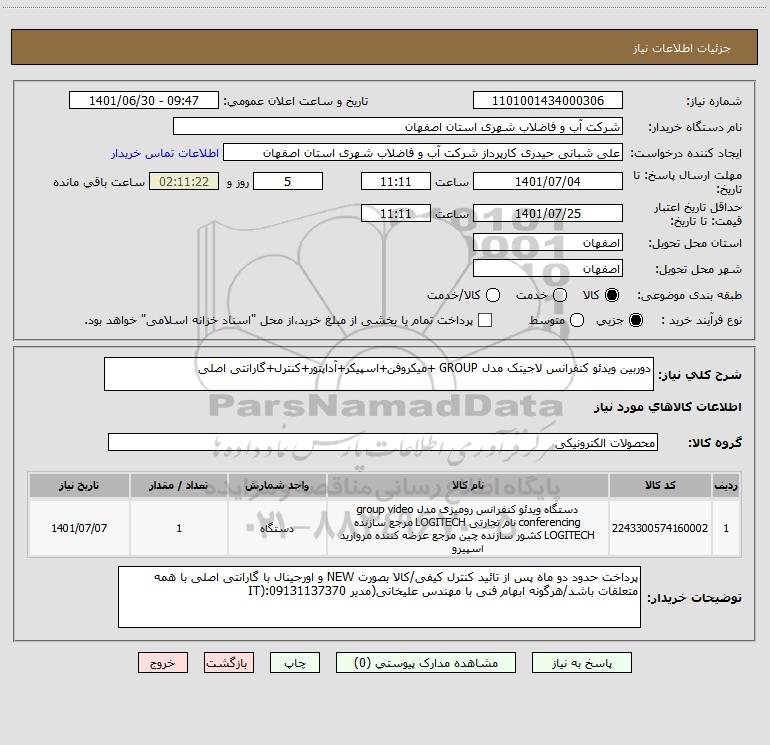Click the جزئیات اطلاعات نیاز header title
The image size is (770, 745).
[682, 48]
